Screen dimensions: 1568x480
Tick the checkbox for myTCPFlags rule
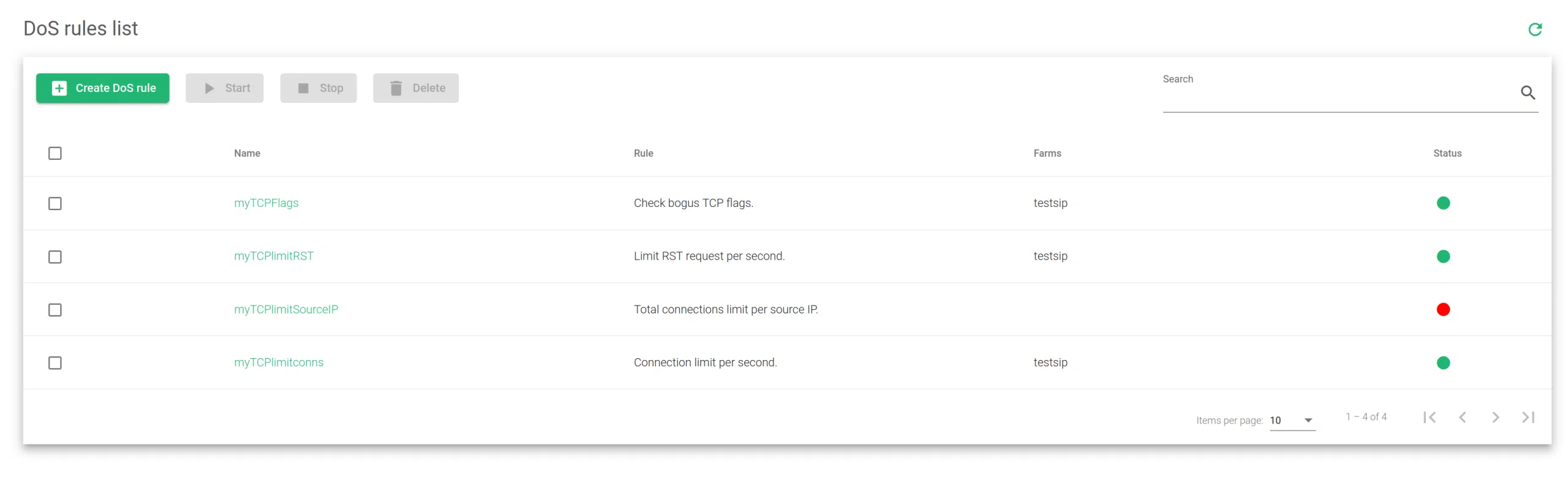[x=55, y=204]
